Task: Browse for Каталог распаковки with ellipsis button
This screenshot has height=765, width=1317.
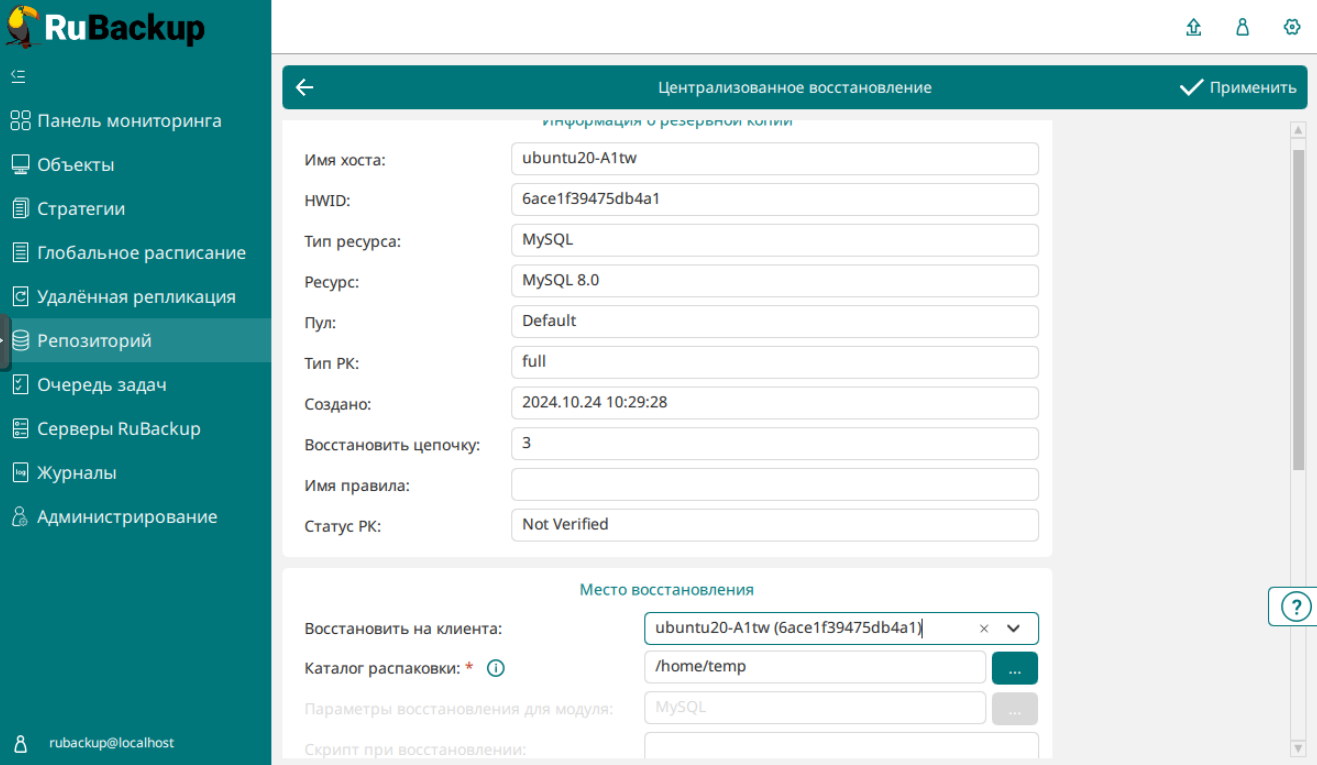Action: [x=1014, y=668]
